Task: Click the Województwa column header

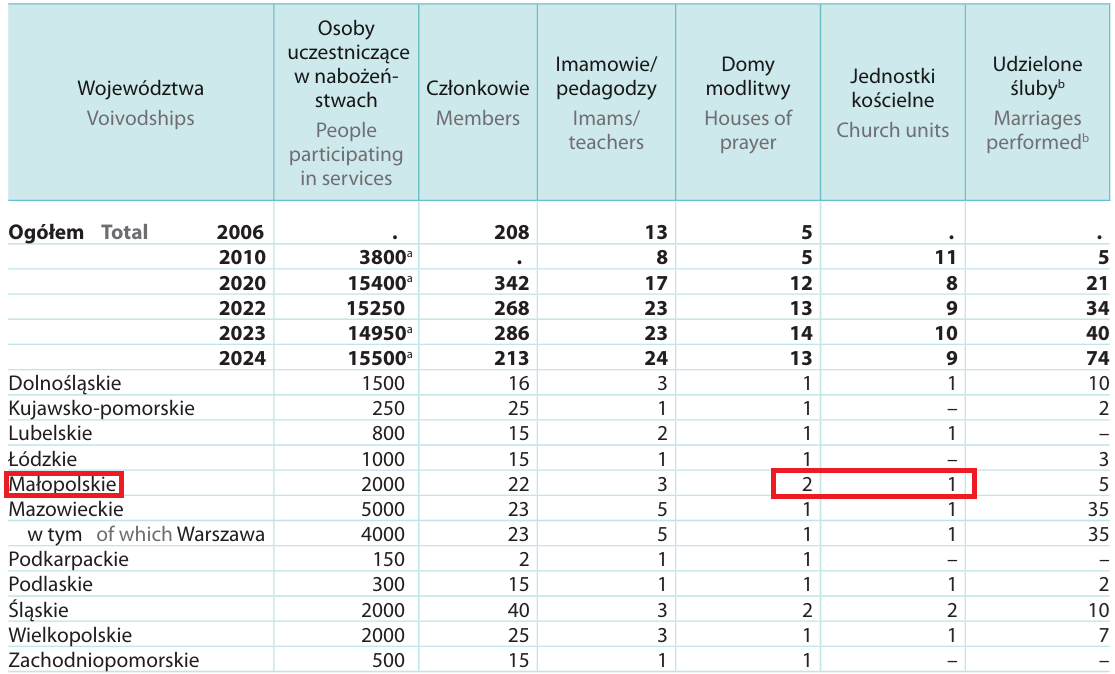Action: pos(141,102)
